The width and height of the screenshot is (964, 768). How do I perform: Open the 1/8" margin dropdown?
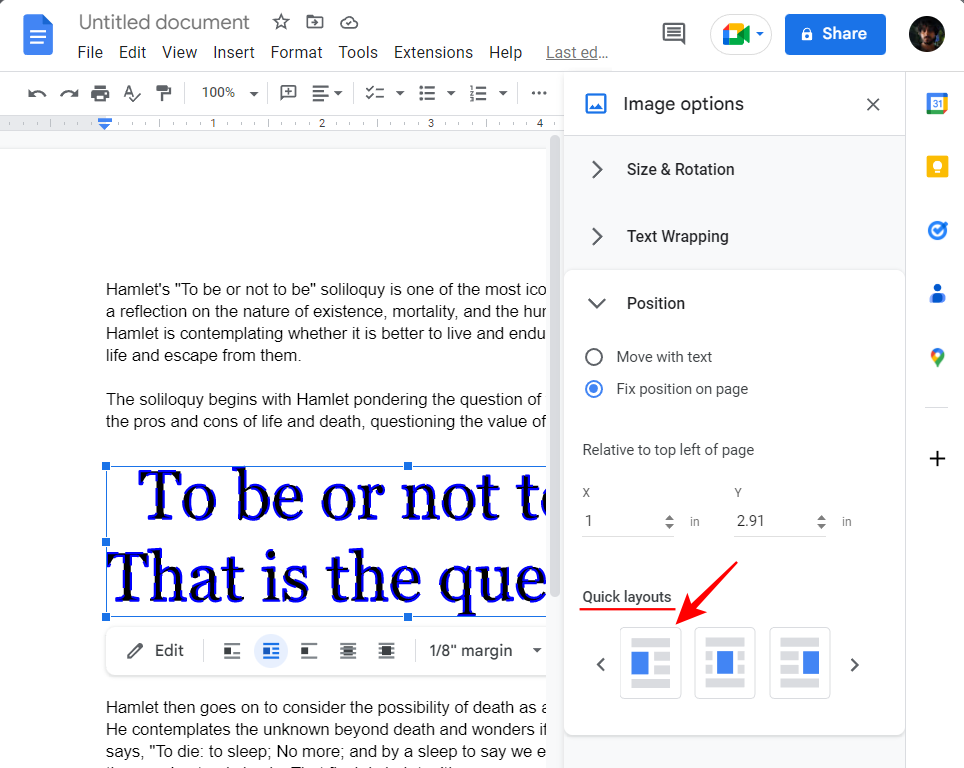point(486,651)
